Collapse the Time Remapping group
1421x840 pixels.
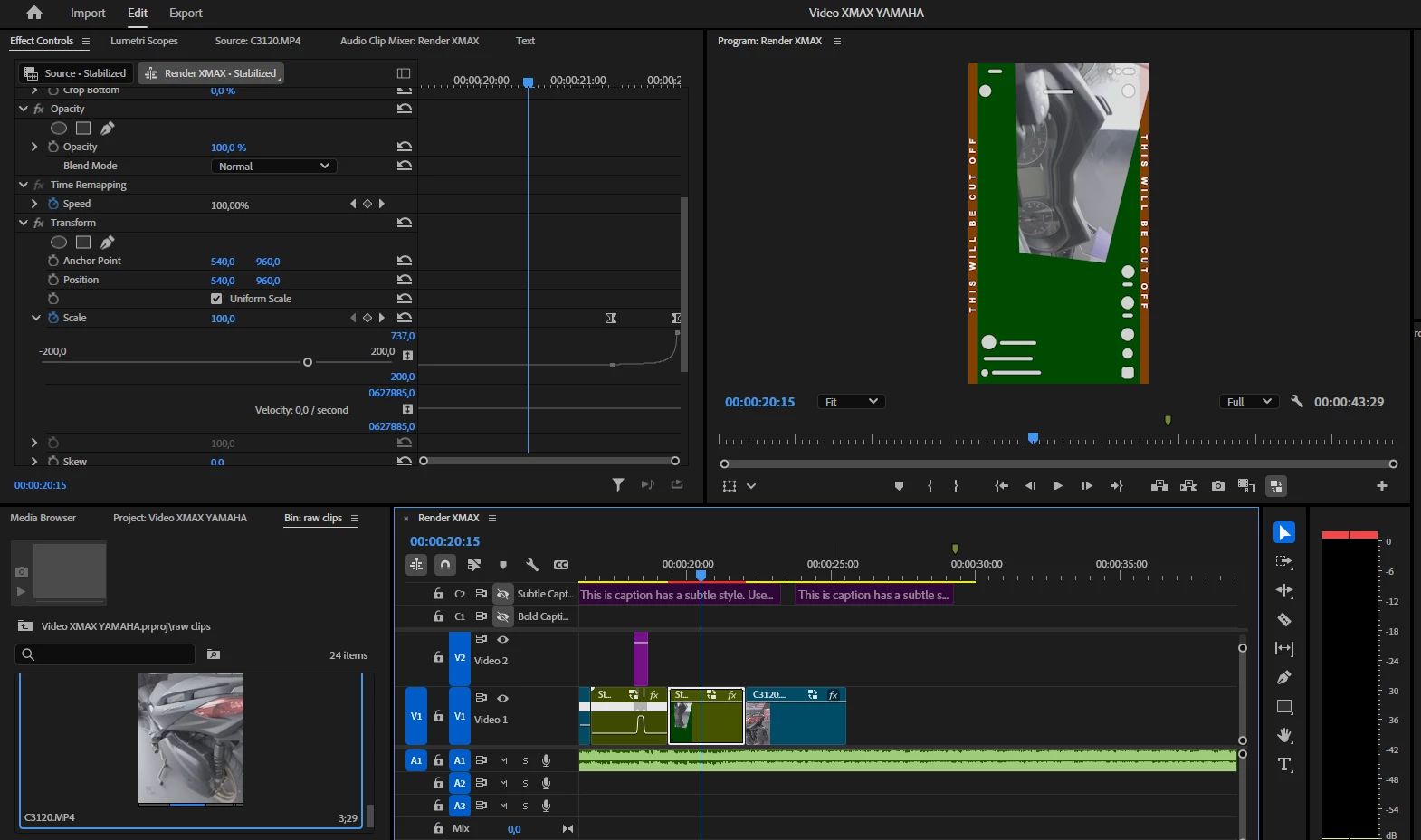pyautogui.click(x=24, y=185)
